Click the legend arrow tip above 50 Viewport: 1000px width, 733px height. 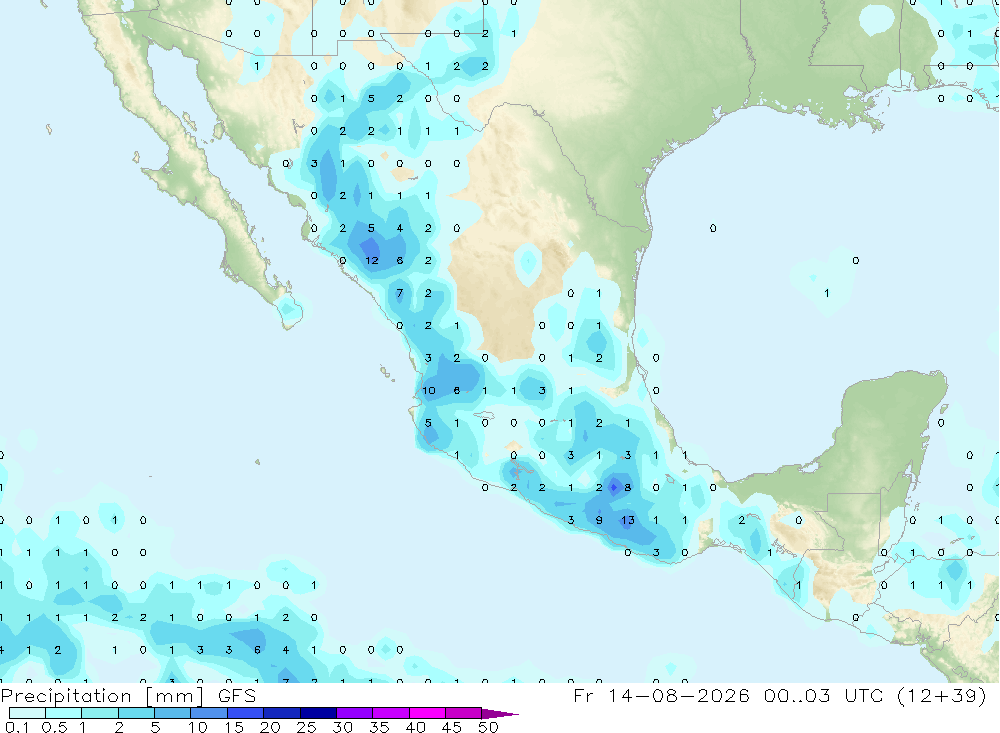pyautogui.click(x=500, y=713)
